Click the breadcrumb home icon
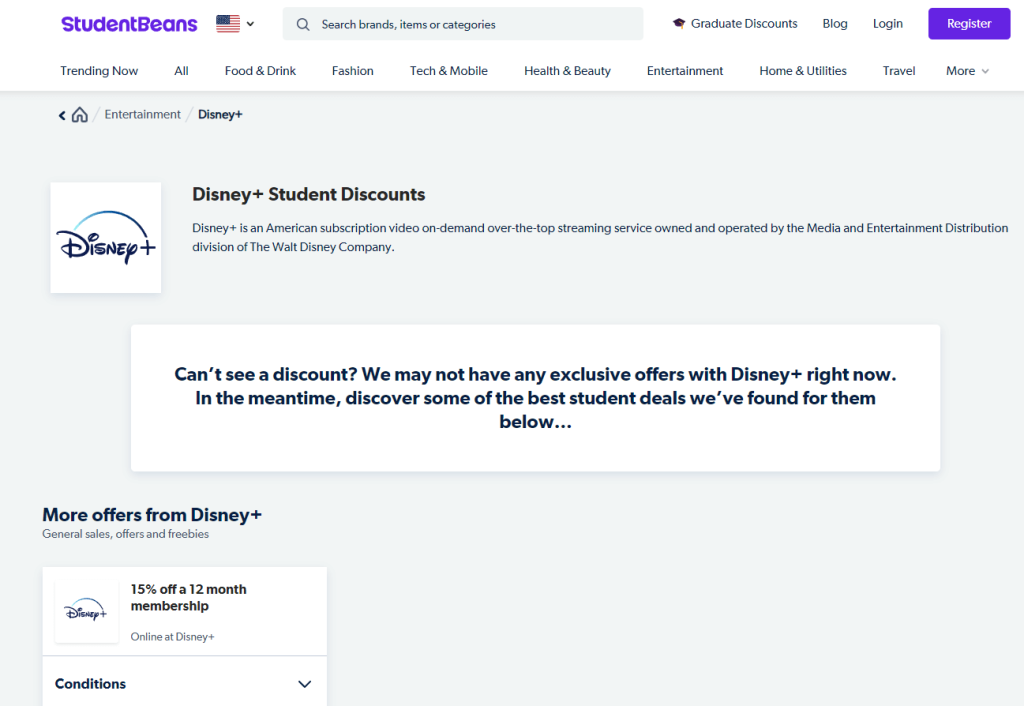 click(80, 115)
